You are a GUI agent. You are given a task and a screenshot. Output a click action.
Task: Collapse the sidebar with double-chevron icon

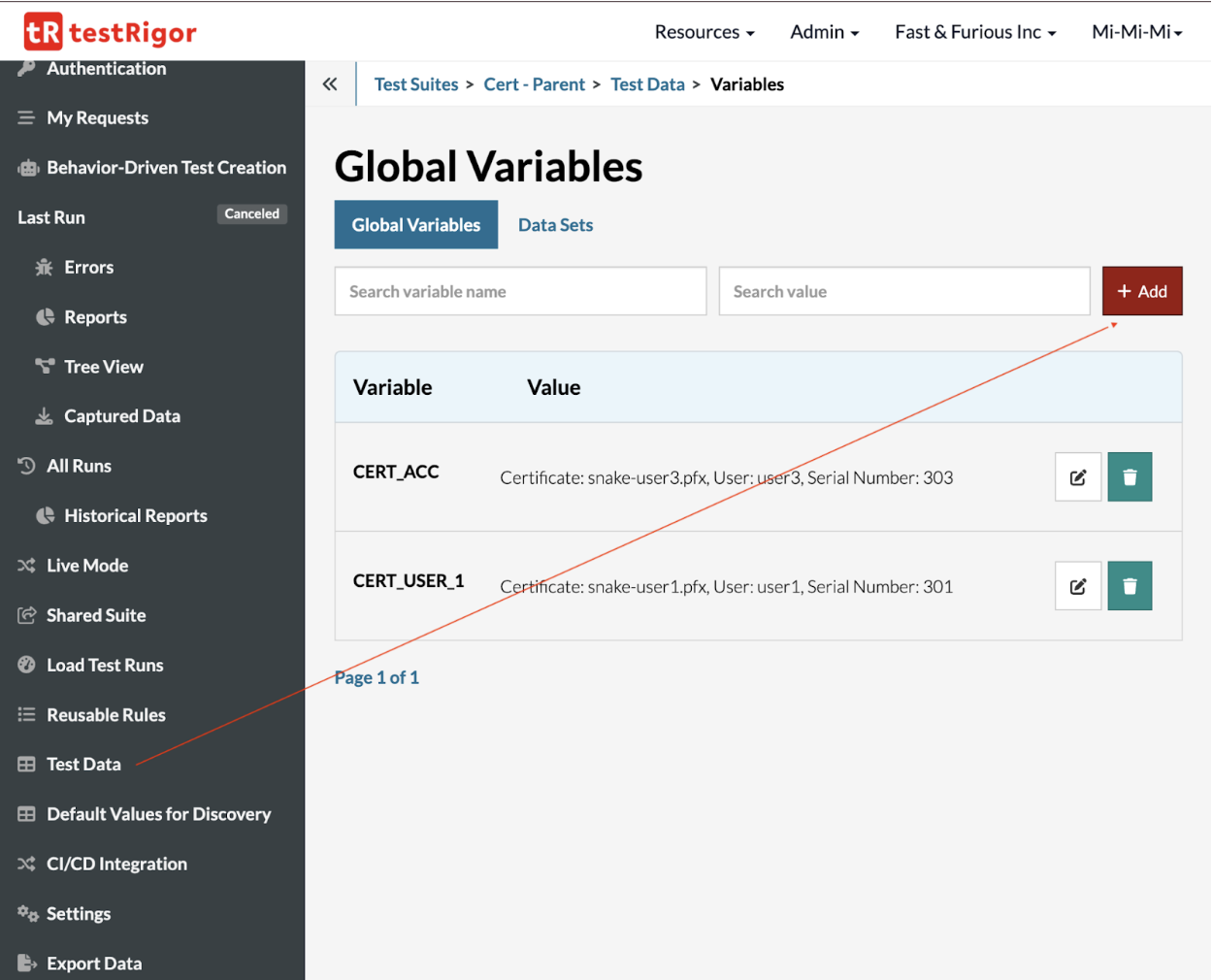[330, 84]
